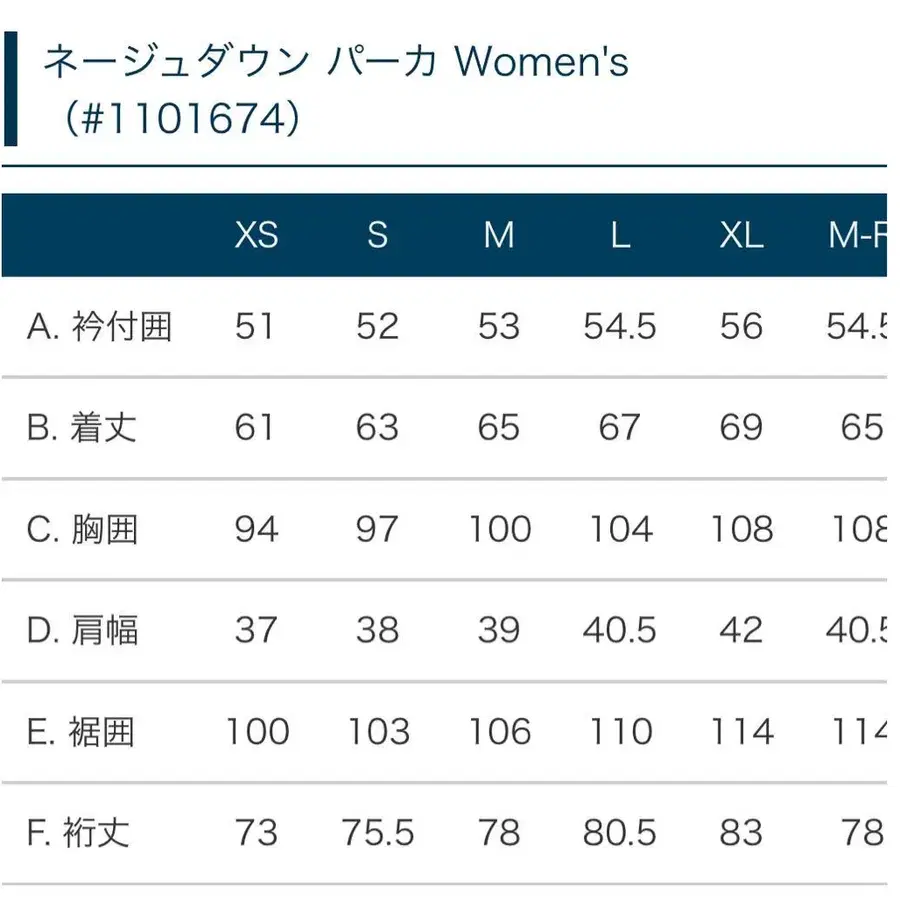This screenshot has height=900, width=900.
Task: Click the 80.5 value in 裄丈 row
Action: pos(620,833)
